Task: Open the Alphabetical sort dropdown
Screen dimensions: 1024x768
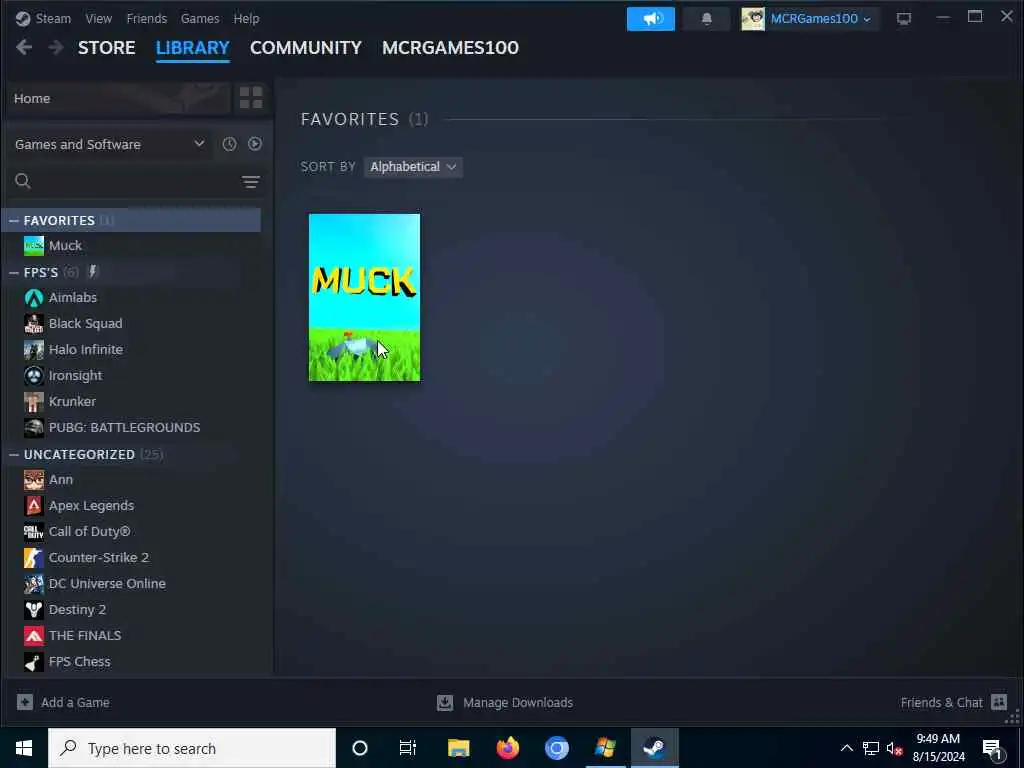Action: point(413,167)
